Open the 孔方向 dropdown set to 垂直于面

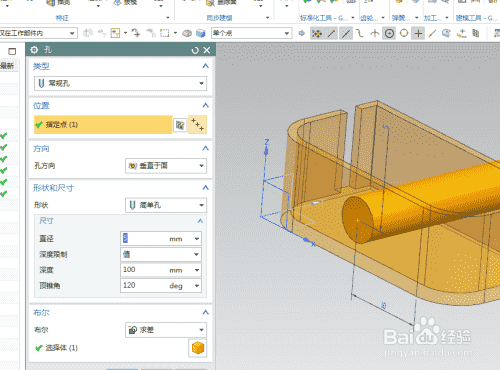(166, 166)
